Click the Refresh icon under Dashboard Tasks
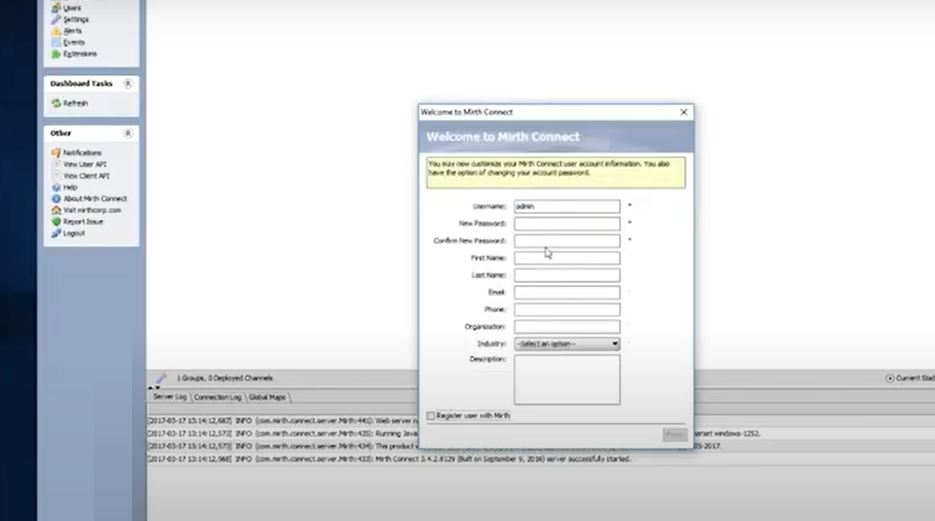 [56, 103]
